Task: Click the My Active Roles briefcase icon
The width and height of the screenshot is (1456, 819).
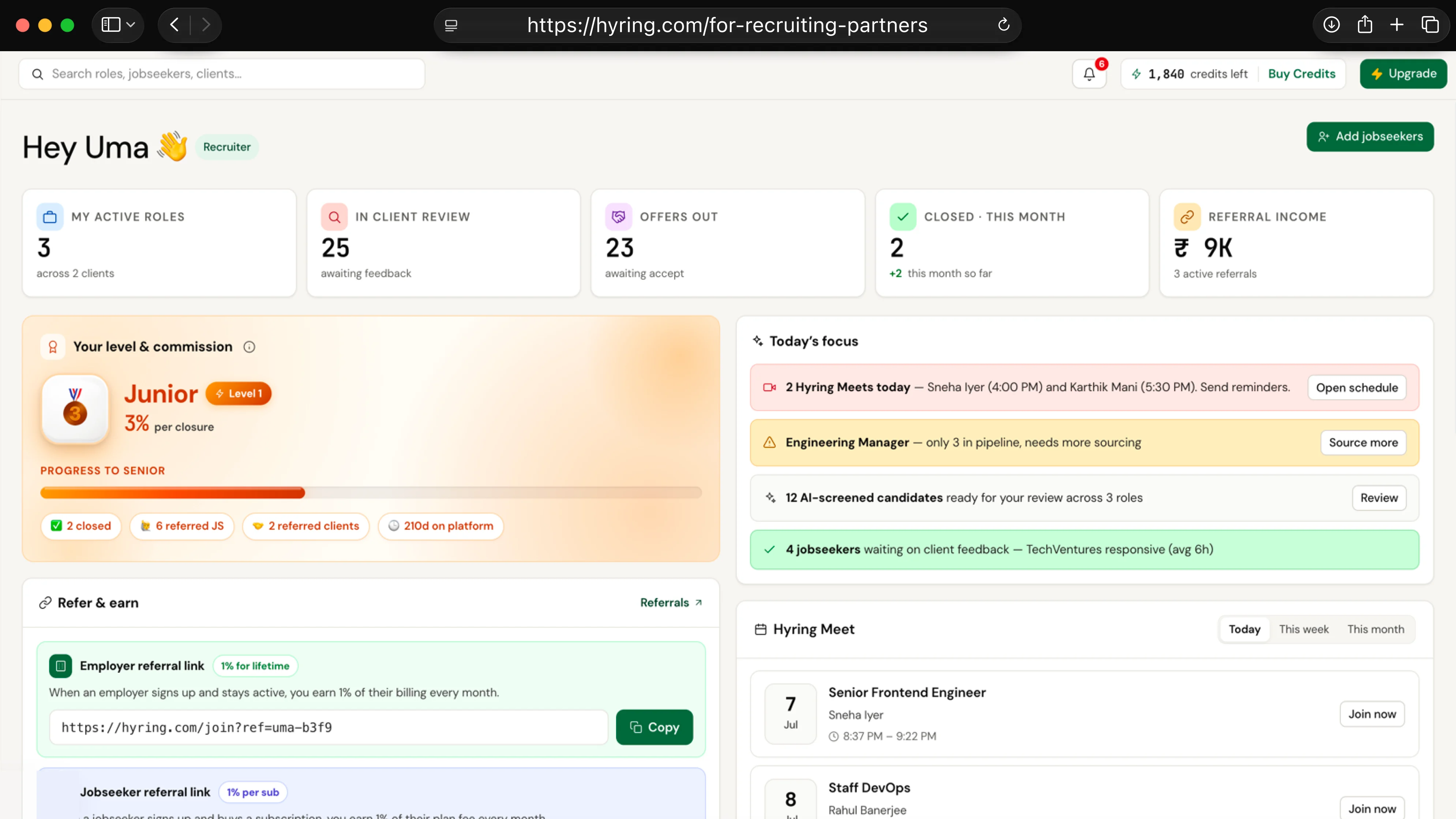Action: (x=50, y=217)
